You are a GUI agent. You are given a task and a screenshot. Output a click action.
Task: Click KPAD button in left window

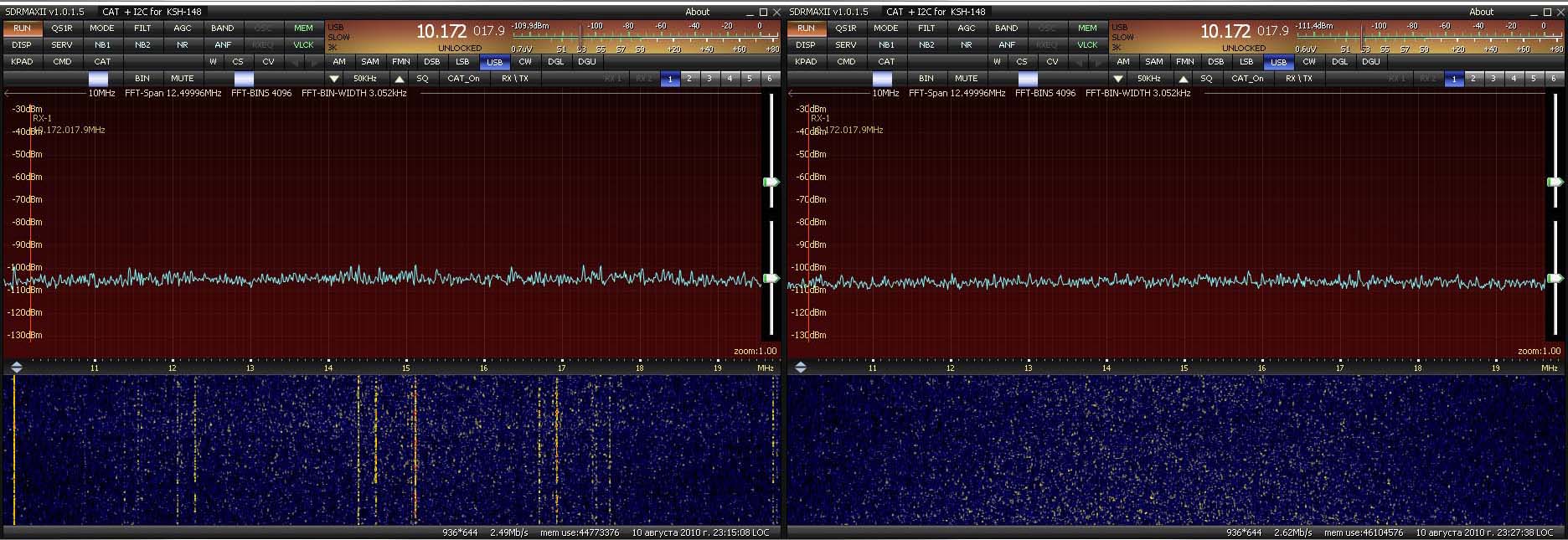(22, 62)
